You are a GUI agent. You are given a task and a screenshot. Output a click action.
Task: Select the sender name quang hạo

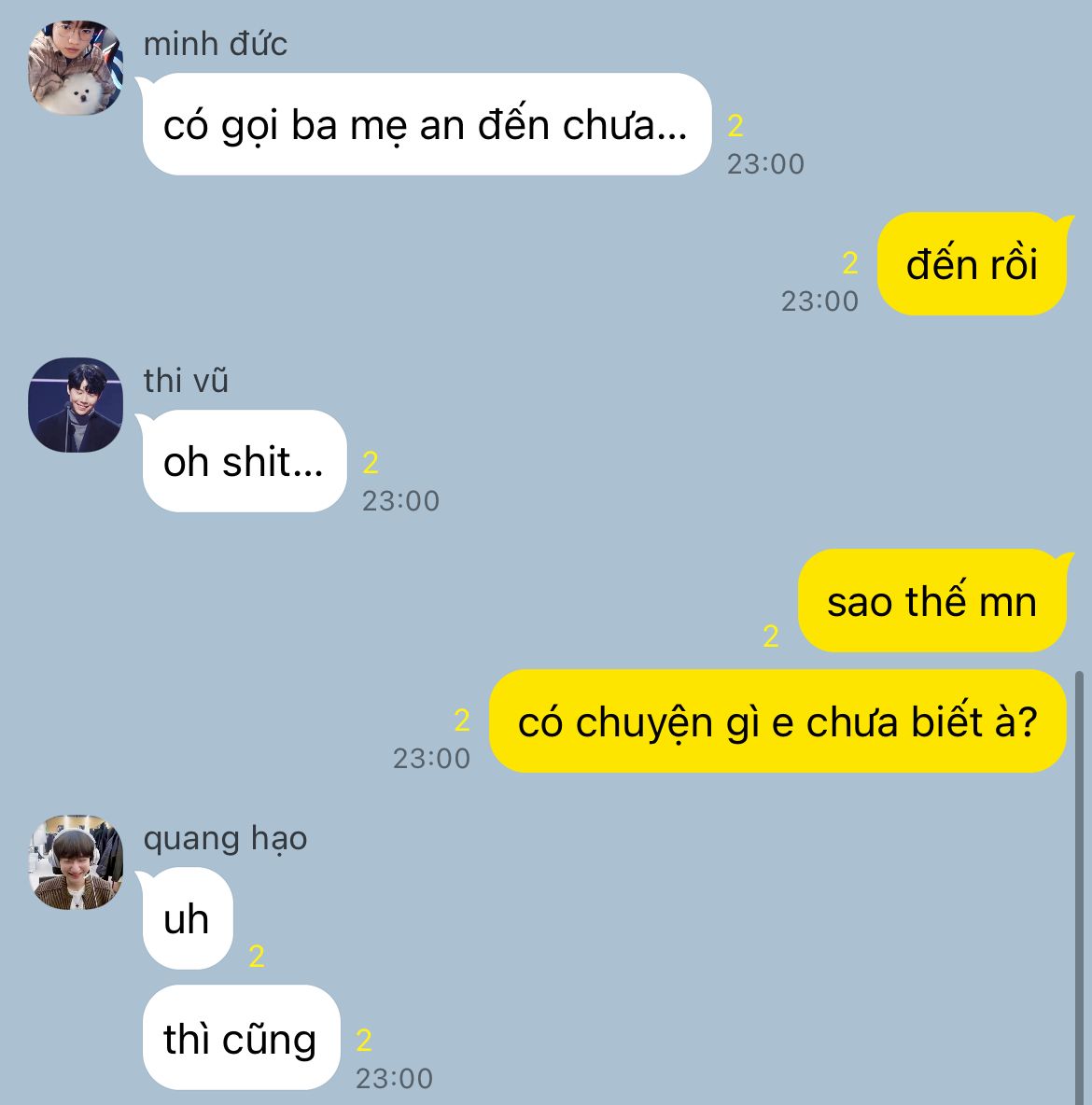(225, 839)
